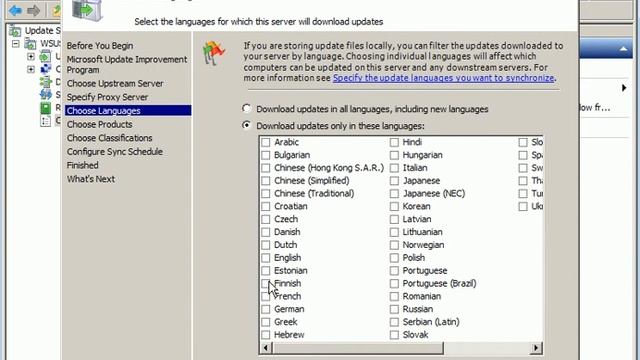Expand the first child node under WSUS server
Viewport: 640px width, 360px height.
pyautogui.click(x=31, y=56)
